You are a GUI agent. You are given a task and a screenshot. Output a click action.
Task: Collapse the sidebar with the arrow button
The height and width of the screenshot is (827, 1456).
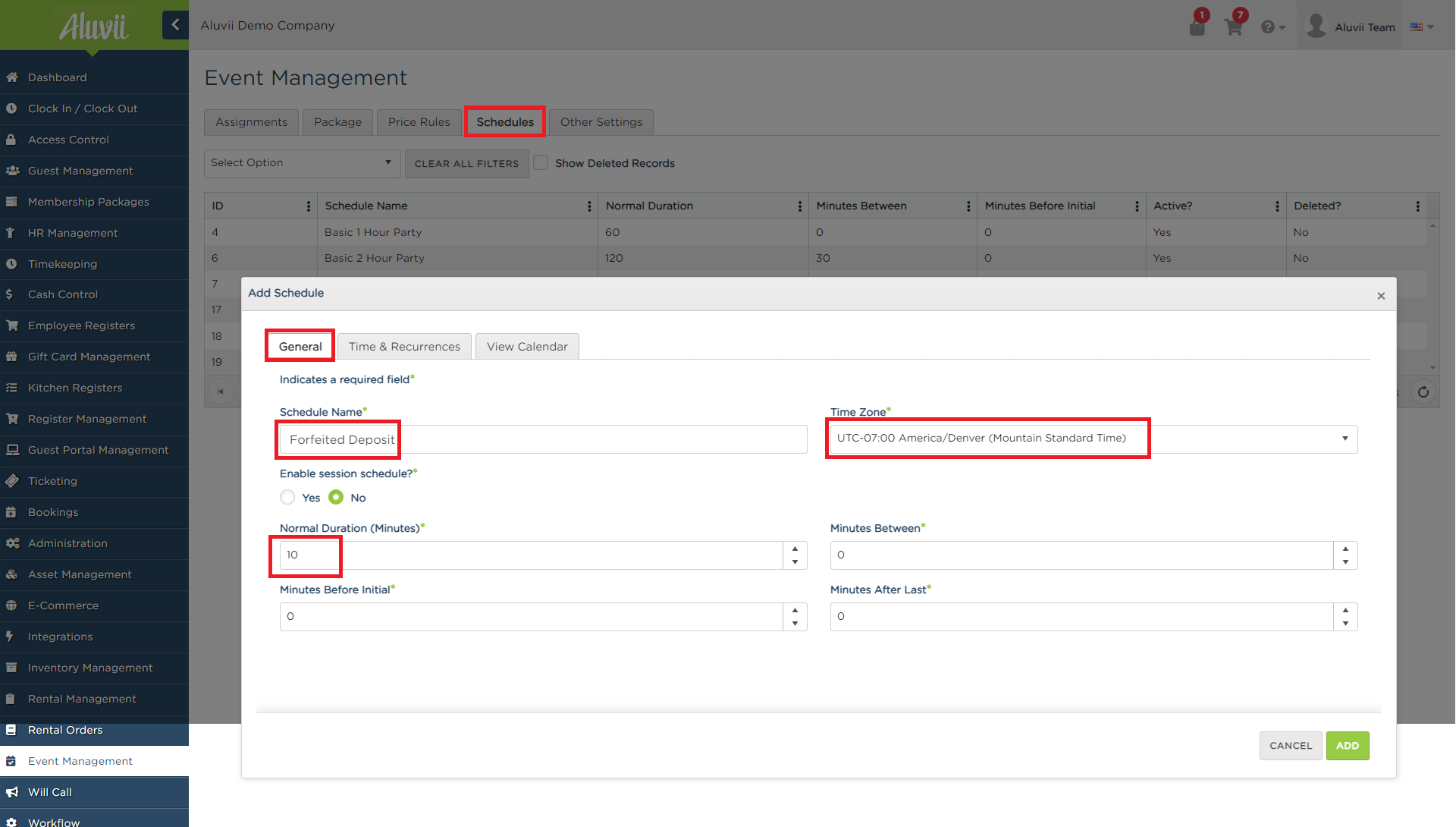click(x=175, y=25)
